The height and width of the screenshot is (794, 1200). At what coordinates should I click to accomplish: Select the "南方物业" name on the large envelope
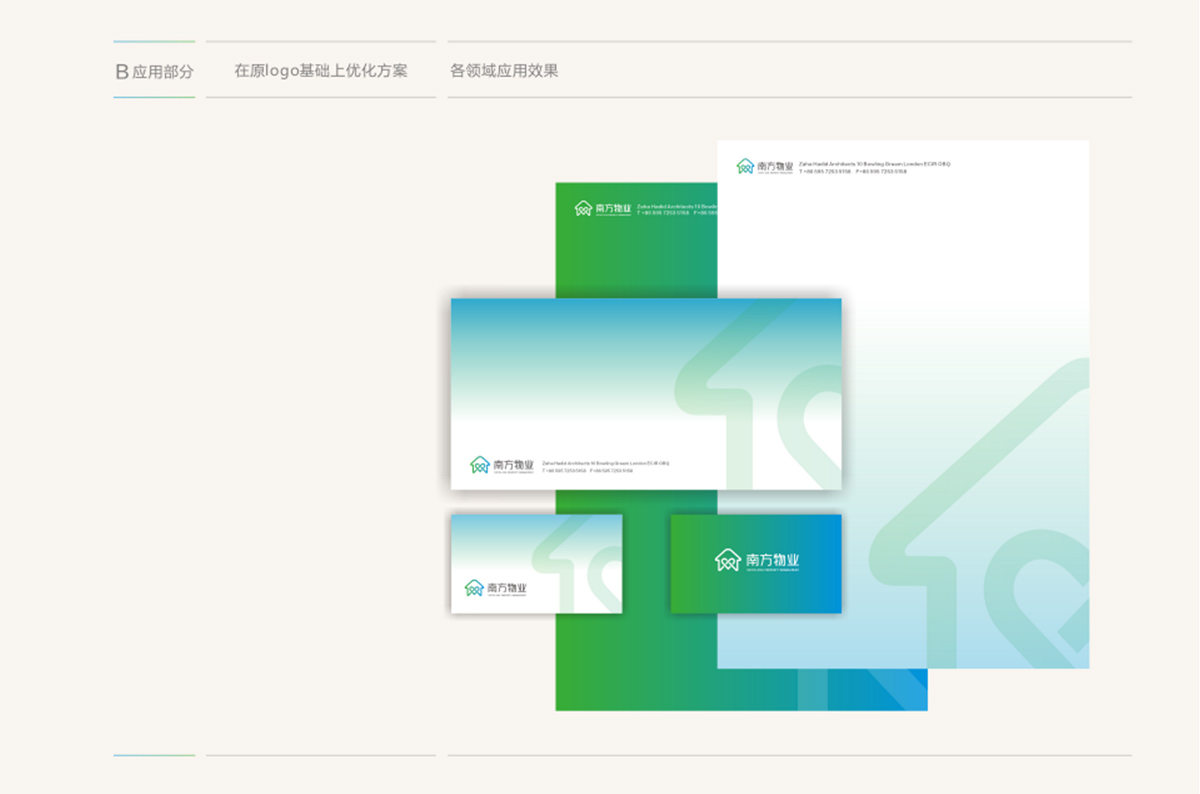click(x=513, y=464)
